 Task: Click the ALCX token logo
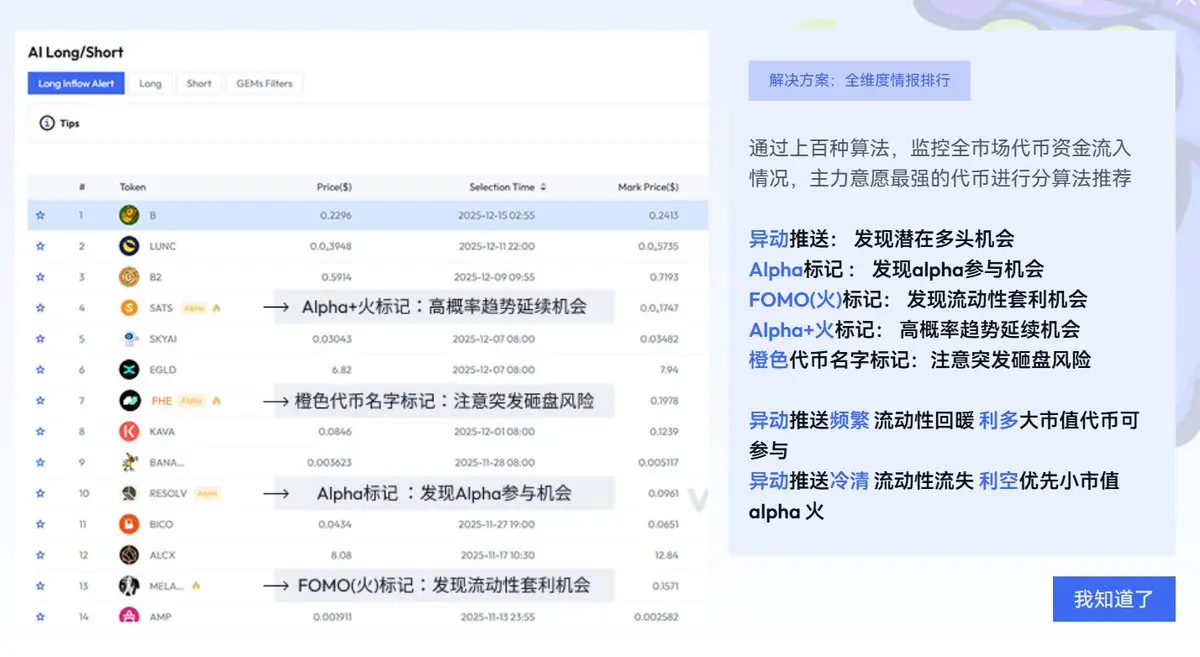pyautogui.click(x=128, y=555)
